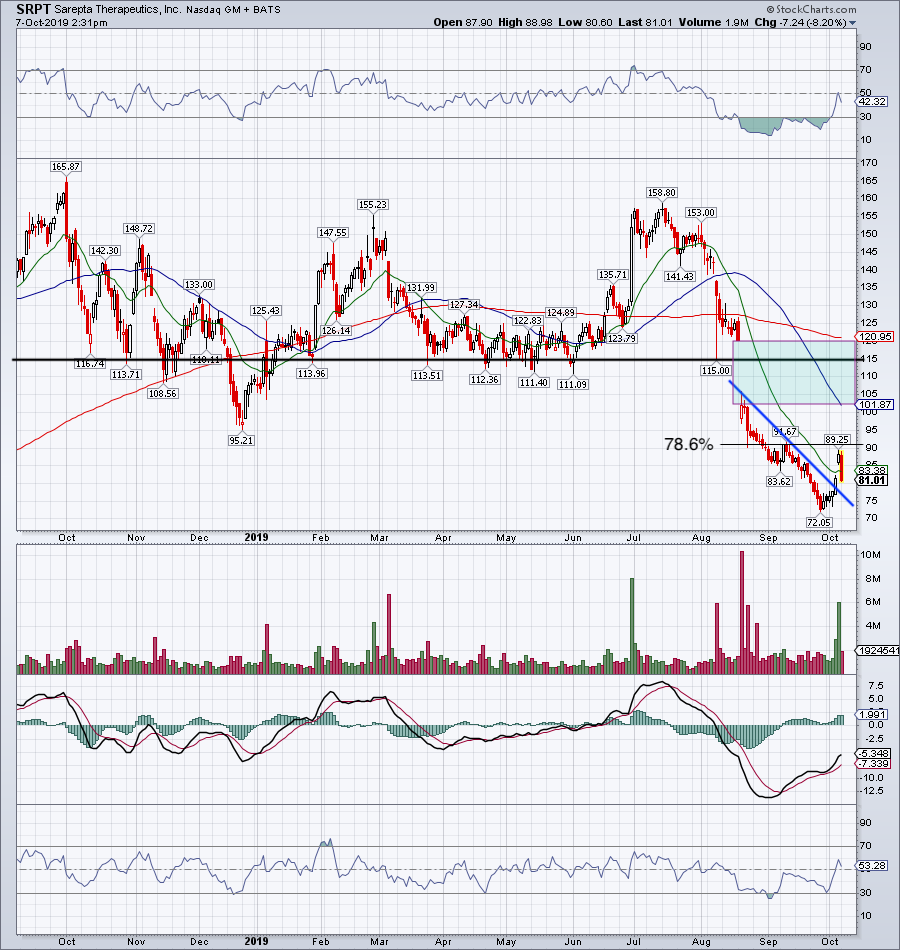Click the -7.339 MACD signal value
900x950 pixels.
tap(875, 764)
